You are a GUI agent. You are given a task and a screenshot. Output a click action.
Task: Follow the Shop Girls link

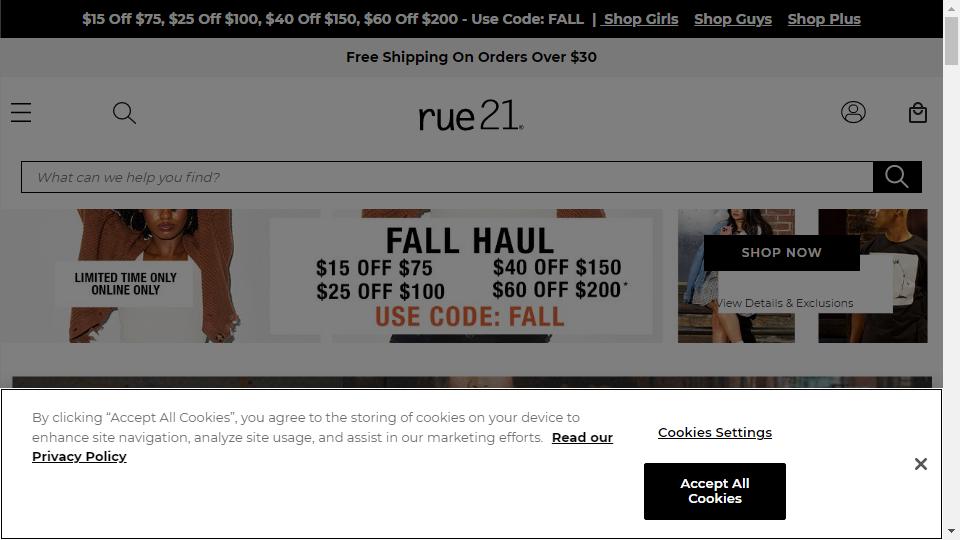[640, 19]
